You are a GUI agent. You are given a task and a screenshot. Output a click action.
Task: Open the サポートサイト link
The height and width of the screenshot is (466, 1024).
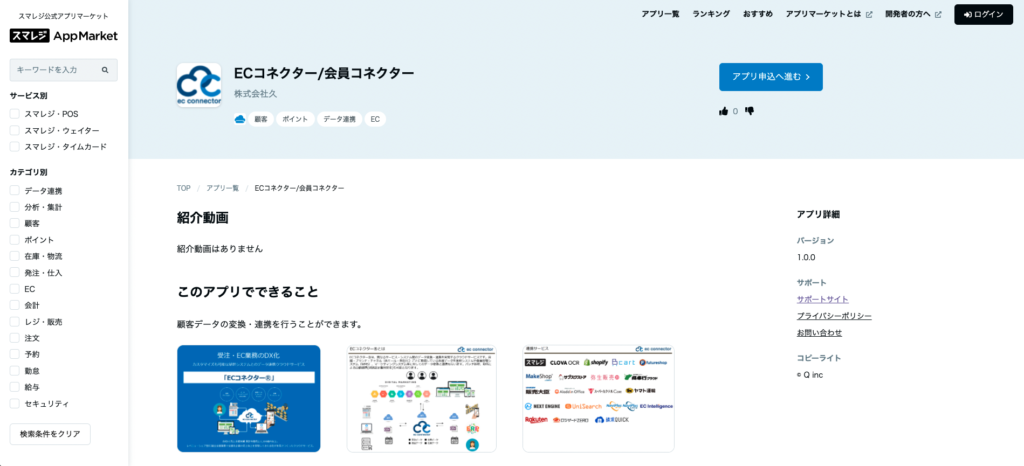click(x=822, y=300)
